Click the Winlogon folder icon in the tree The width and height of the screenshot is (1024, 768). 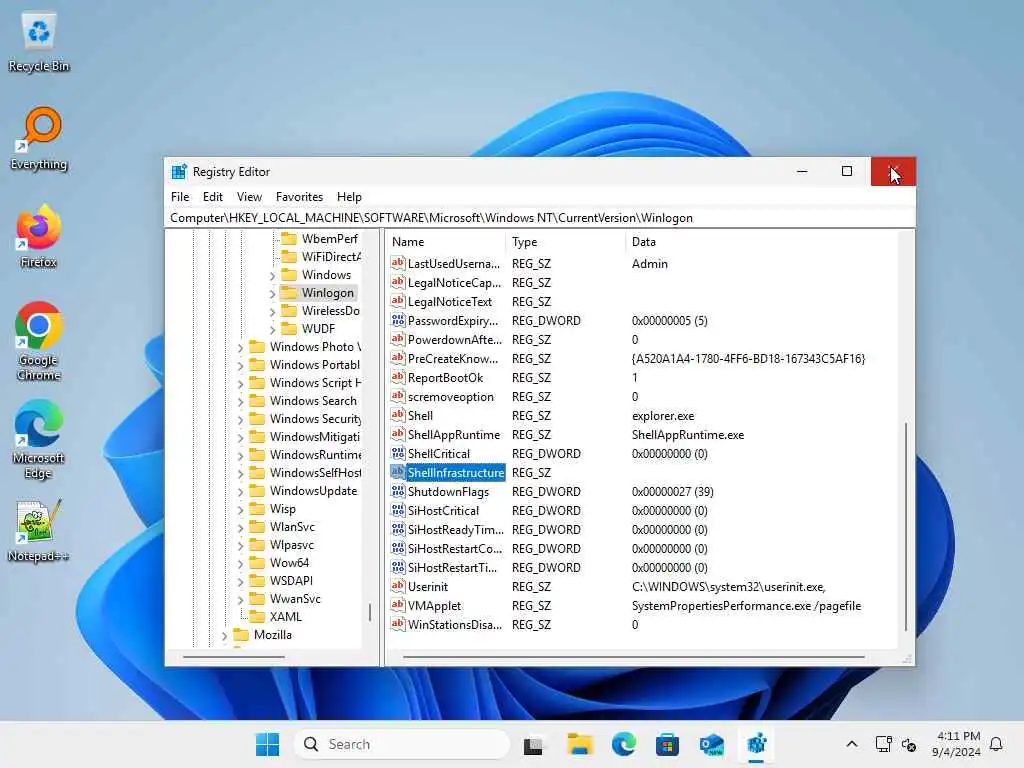[x=289, y=293]
